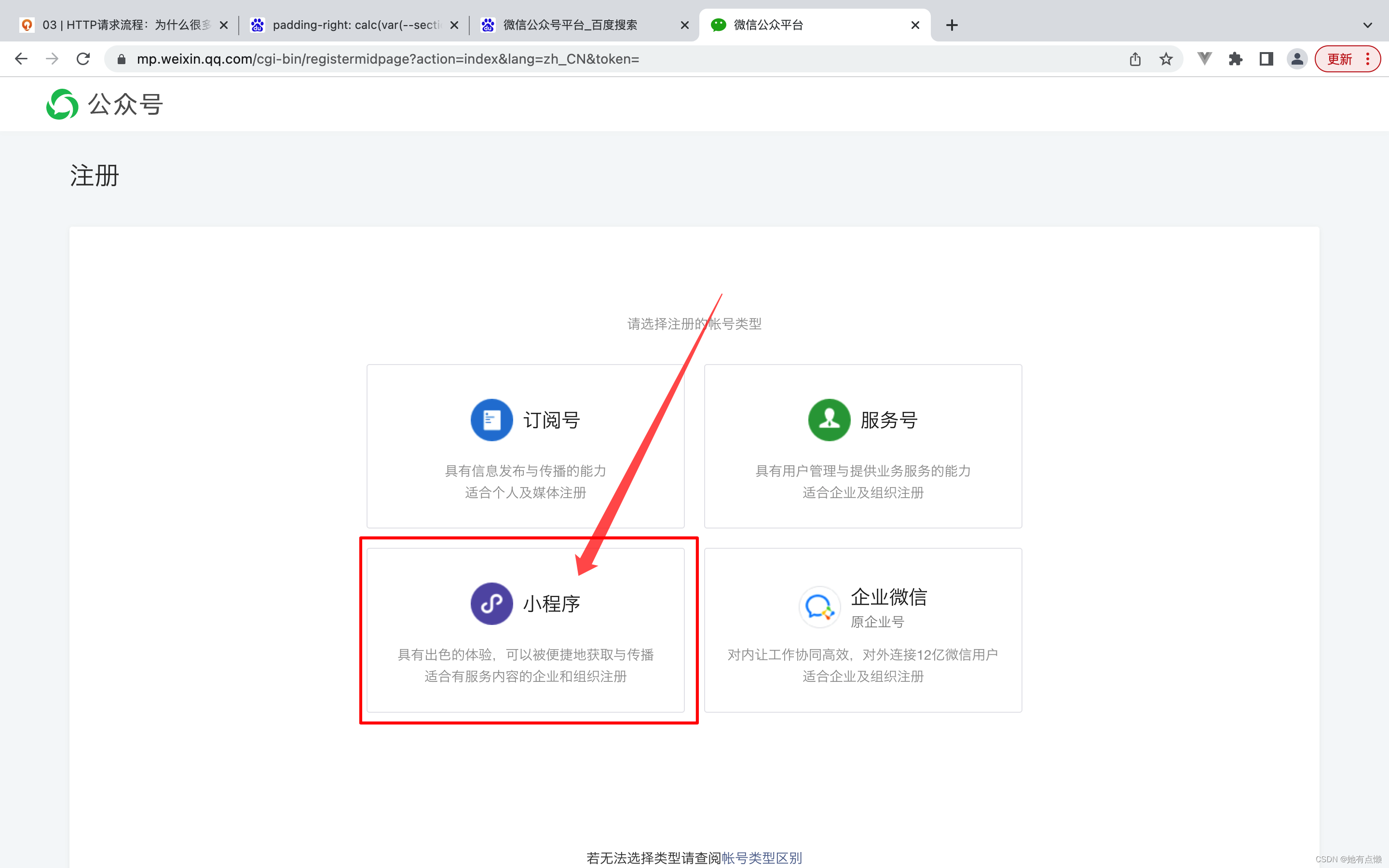The width and height of the screenshot is (1389, 868).
Task: Choose the 企业微信 account type title
Action: click(889, 597)
